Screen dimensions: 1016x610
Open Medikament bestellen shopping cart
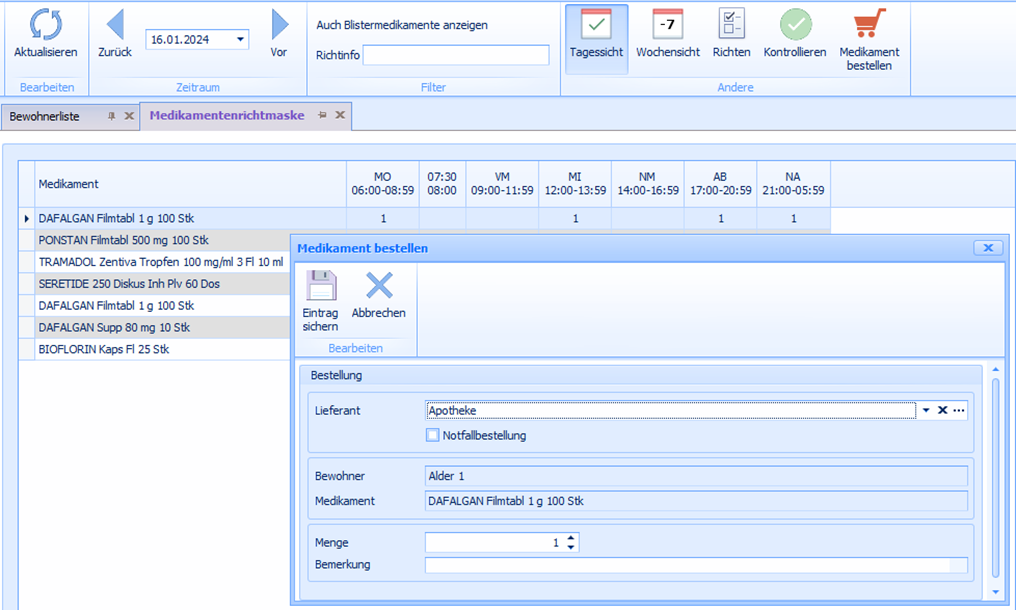click(x=869, y=25)
